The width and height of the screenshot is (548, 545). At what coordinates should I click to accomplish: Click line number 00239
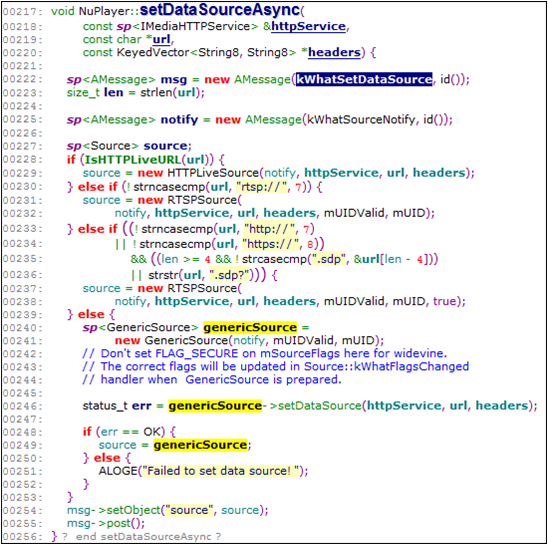pos(22,315)
